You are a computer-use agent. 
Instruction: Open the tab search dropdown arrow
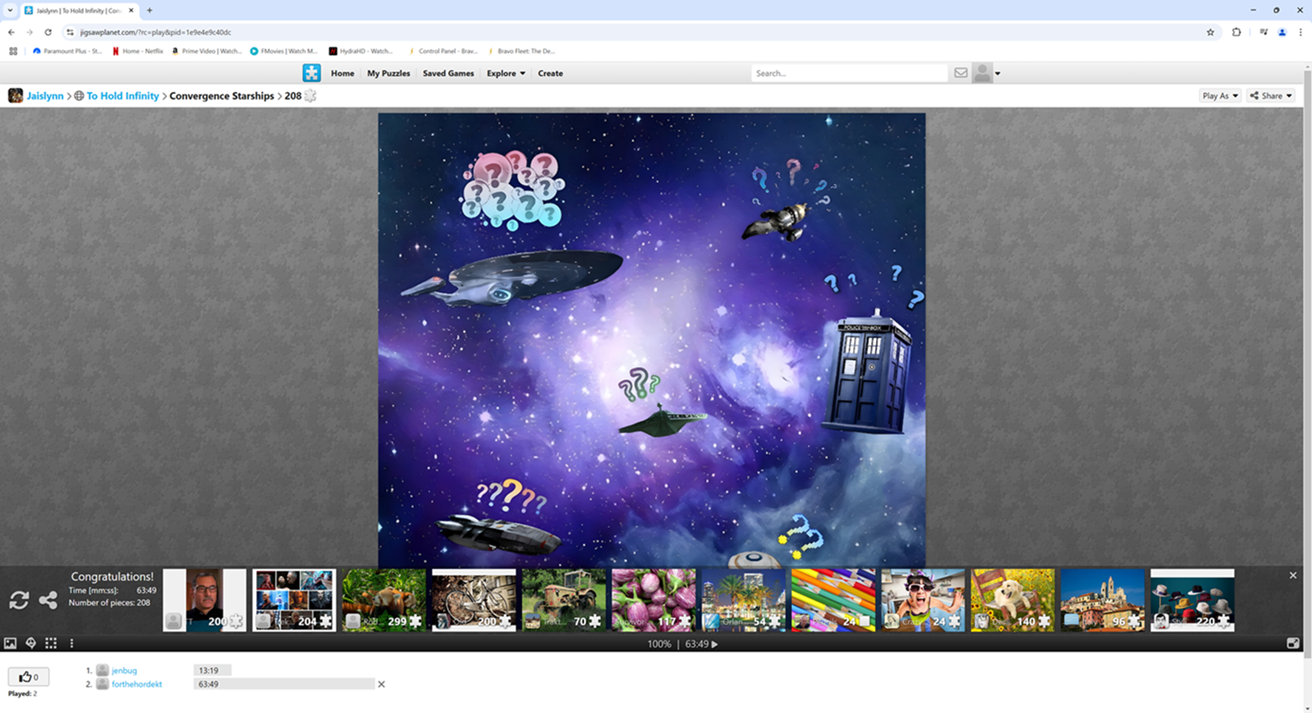[x=10, y=10]
